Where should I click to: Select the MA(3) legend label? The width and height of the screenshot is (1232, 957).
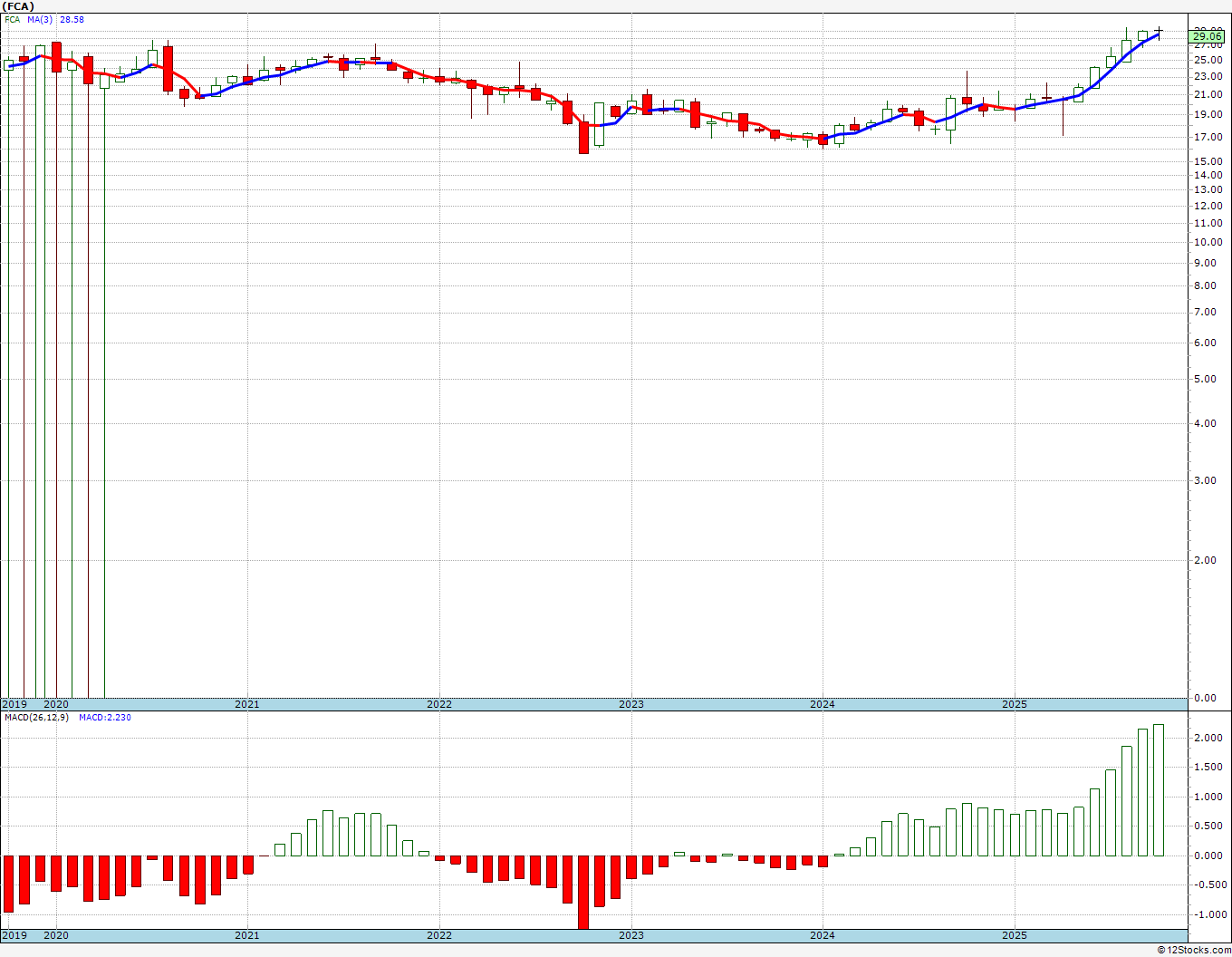[41, 19]
